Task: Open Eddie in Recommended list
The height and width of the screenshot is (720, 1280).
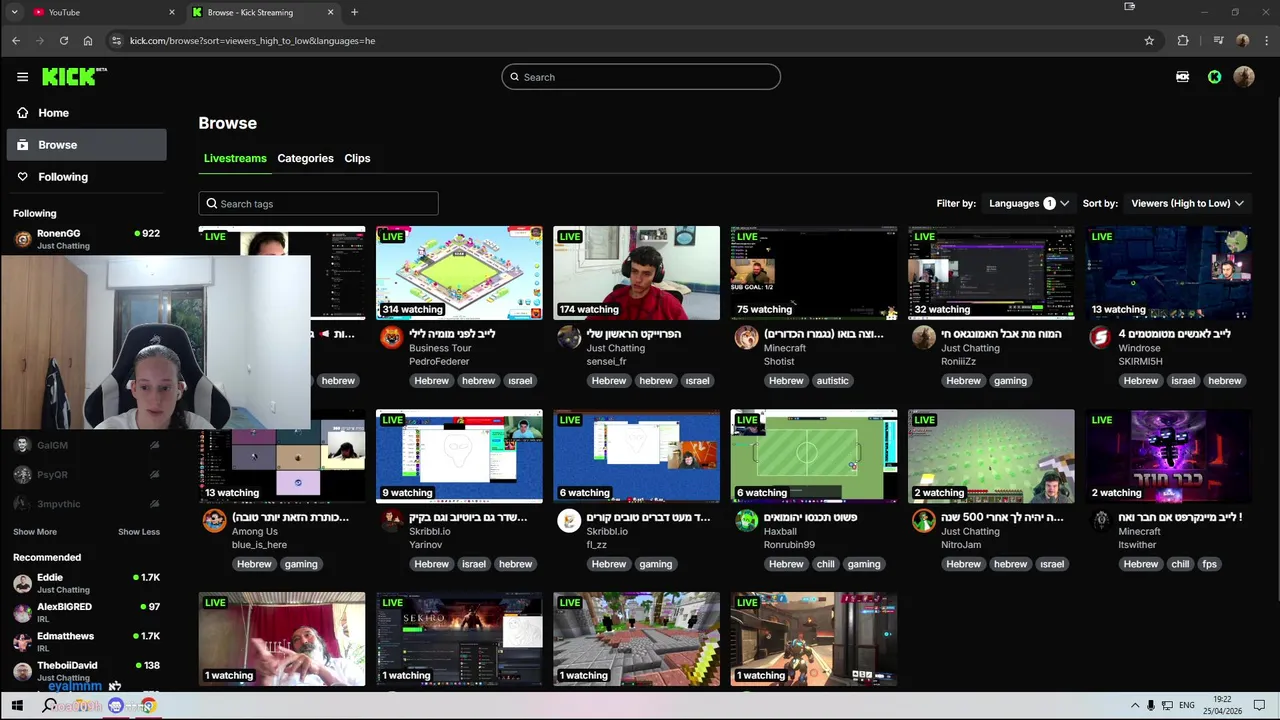Action: pos(87,583)
